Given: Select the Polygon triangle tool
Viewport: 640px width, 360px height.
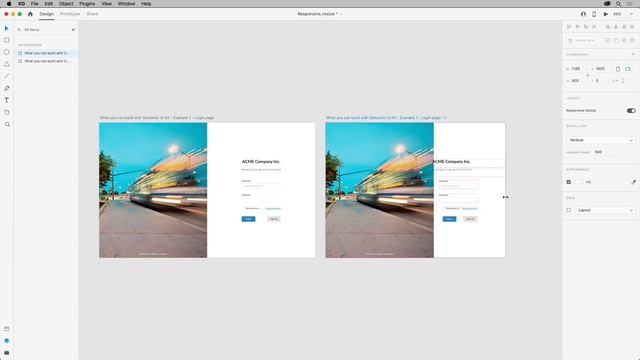Looking at the screenshot, I should pyautogui.click(x=7, y=64).
